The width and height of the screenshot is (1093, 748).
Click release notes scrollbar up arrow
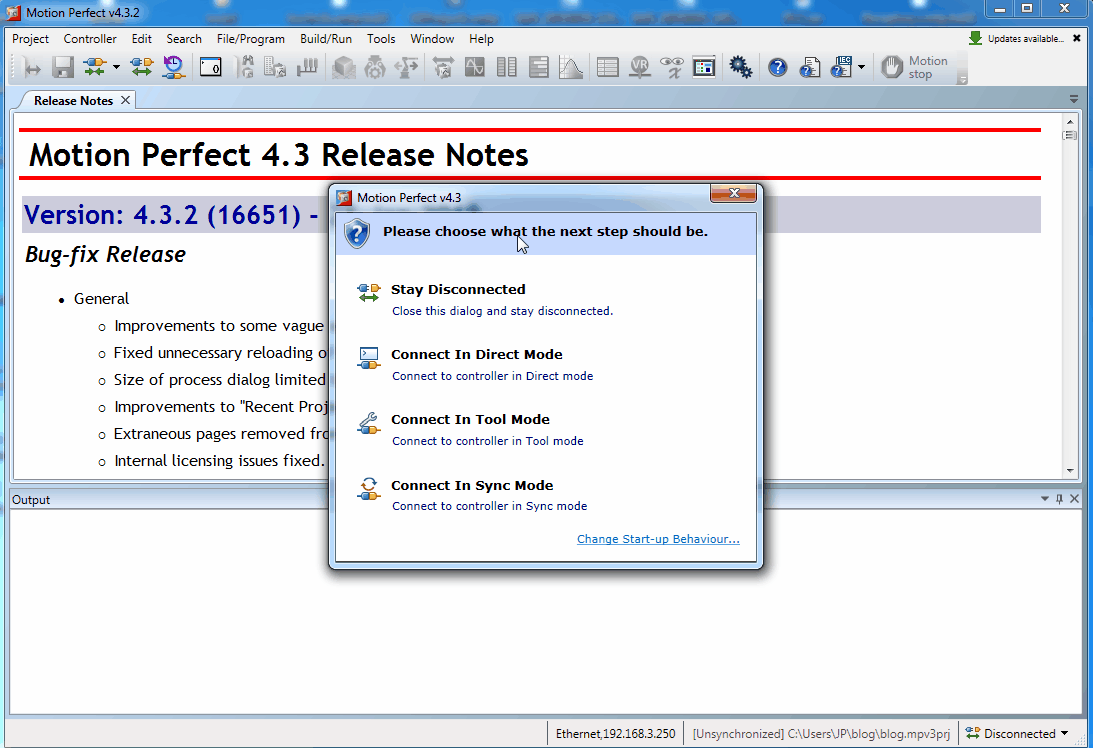click(1070, 121)
